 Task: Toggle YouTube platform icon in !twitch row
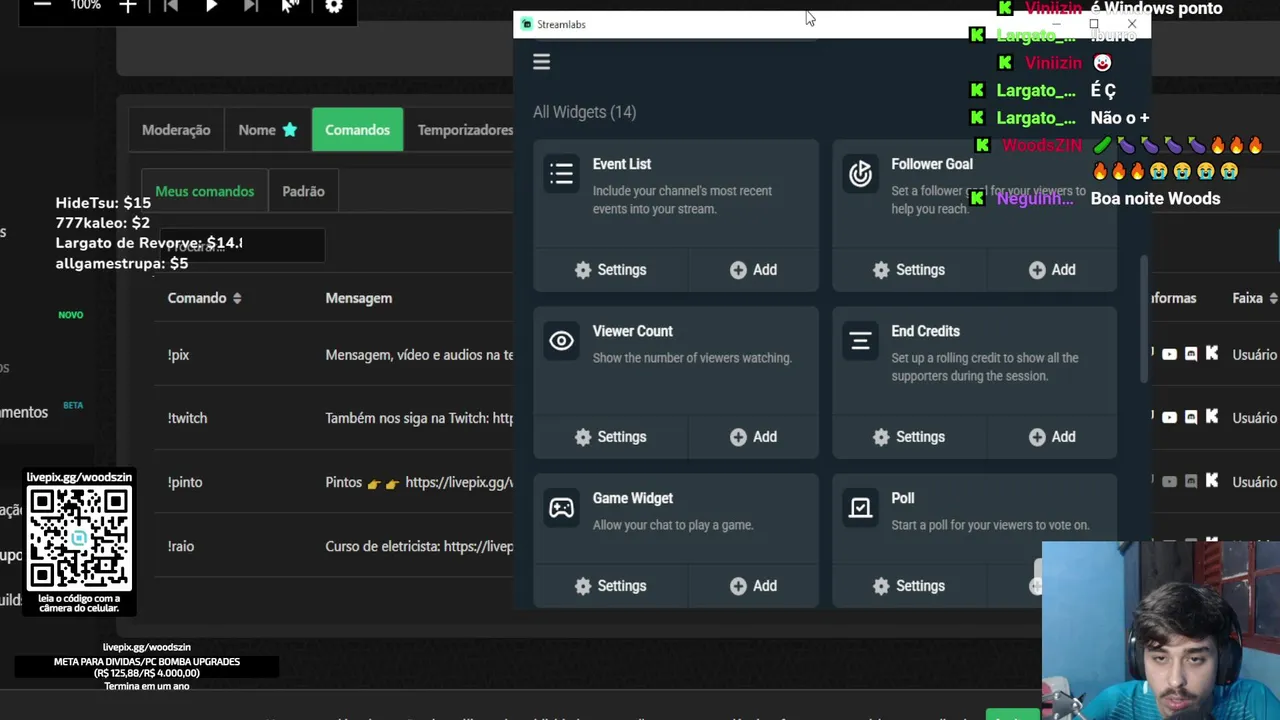pyautogui.click(x=1169, y=417)
